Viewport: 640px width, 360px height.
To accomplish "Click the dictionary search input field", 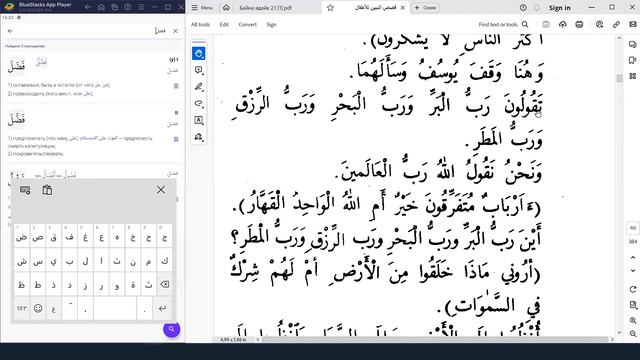I will point(93,31).
